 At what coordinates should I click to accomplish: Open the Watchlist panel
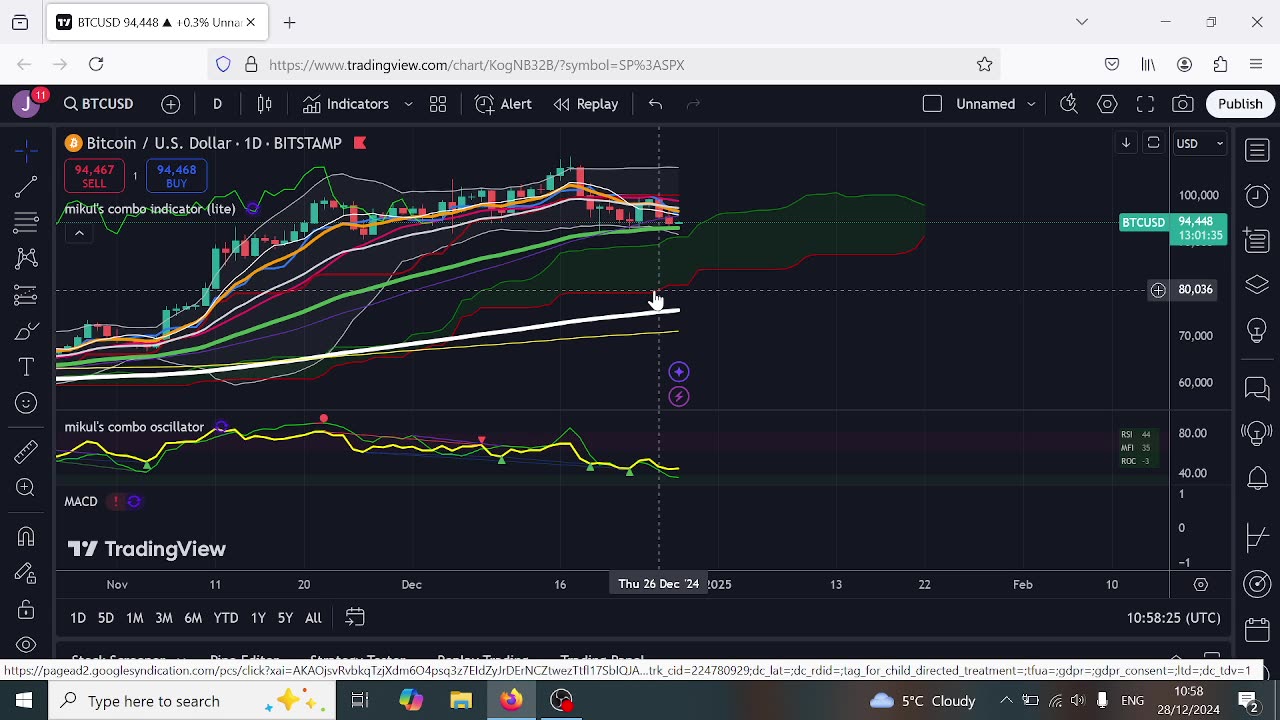pyautogui.click(x=1257, y=150)
